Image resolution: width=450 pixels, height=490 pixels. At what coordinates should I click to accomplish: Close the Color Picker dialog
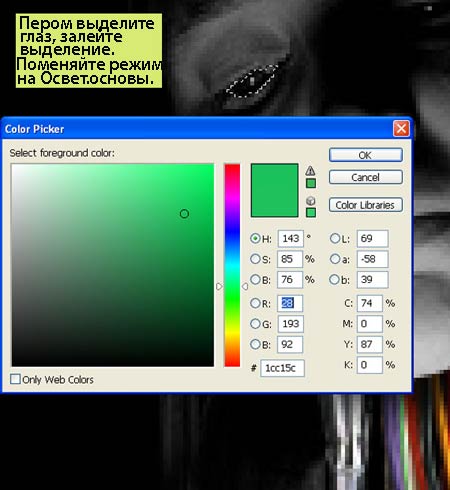point(401,128)
